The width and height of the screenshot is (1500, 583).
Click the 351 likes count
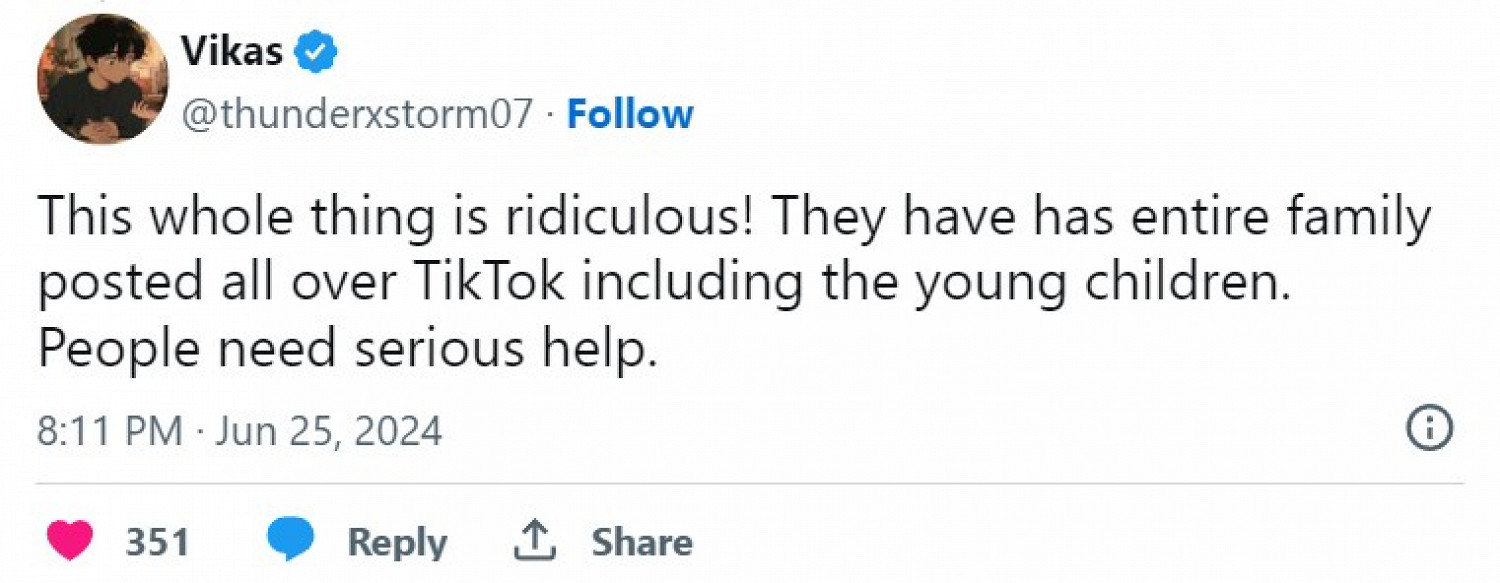pos(157,542)
